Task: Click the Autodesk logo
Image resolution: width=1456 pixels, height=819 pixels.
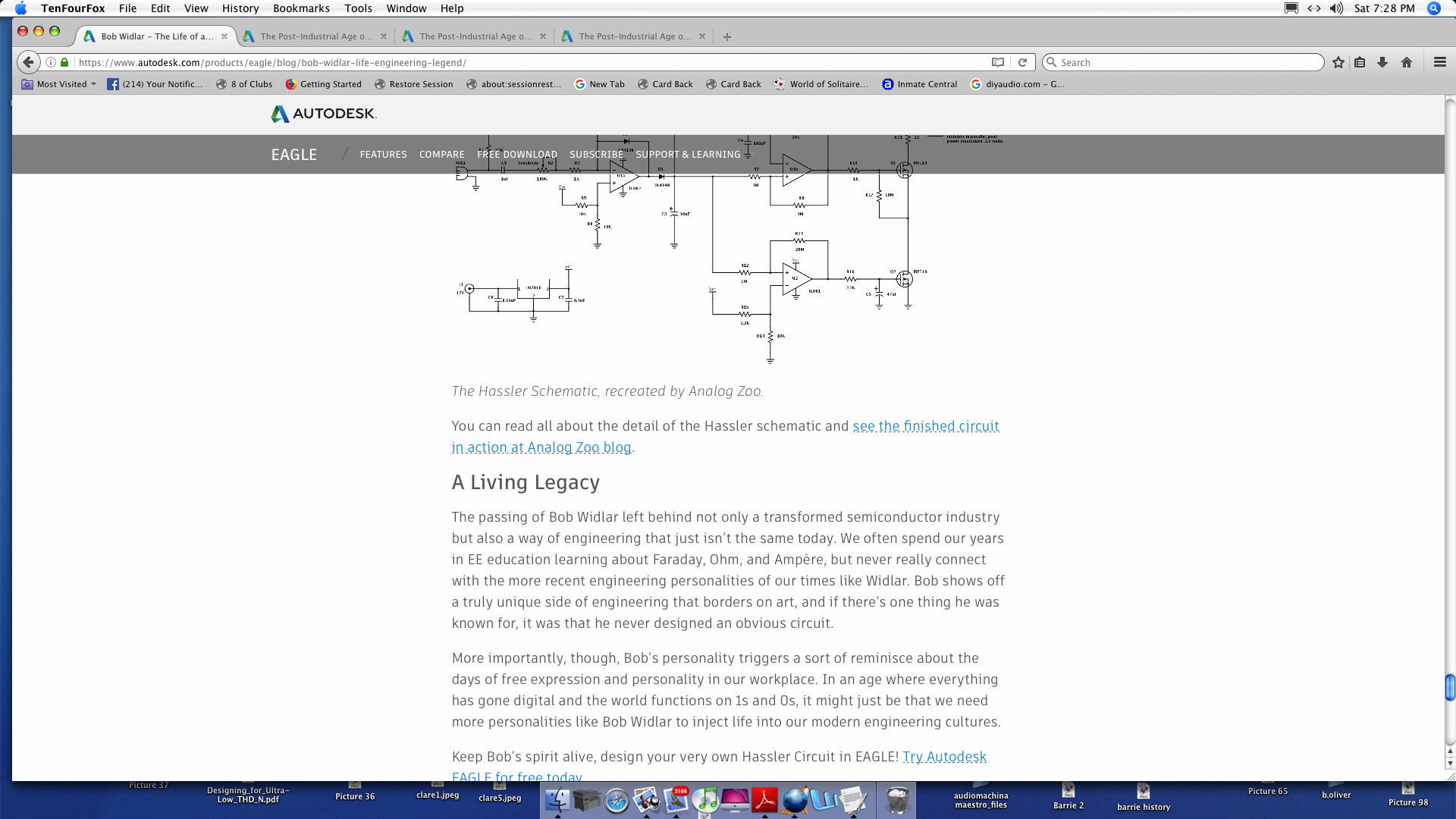Action: coord(324,114)
